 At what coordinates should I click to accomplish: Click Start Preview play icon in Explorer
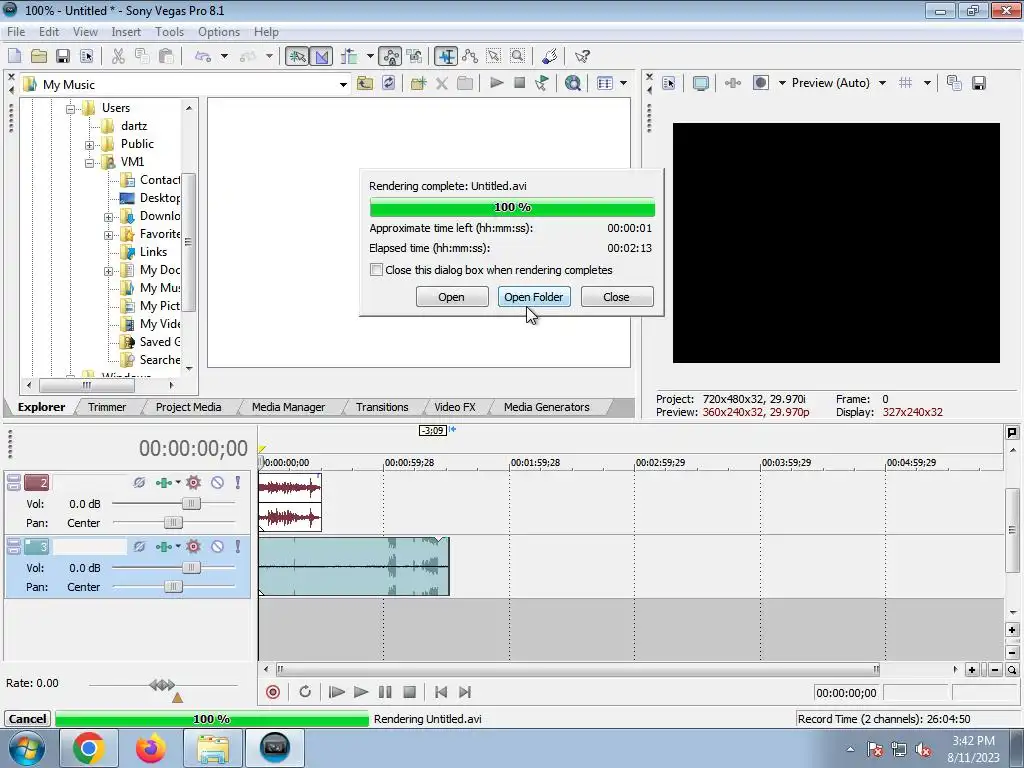pos(496,83)
